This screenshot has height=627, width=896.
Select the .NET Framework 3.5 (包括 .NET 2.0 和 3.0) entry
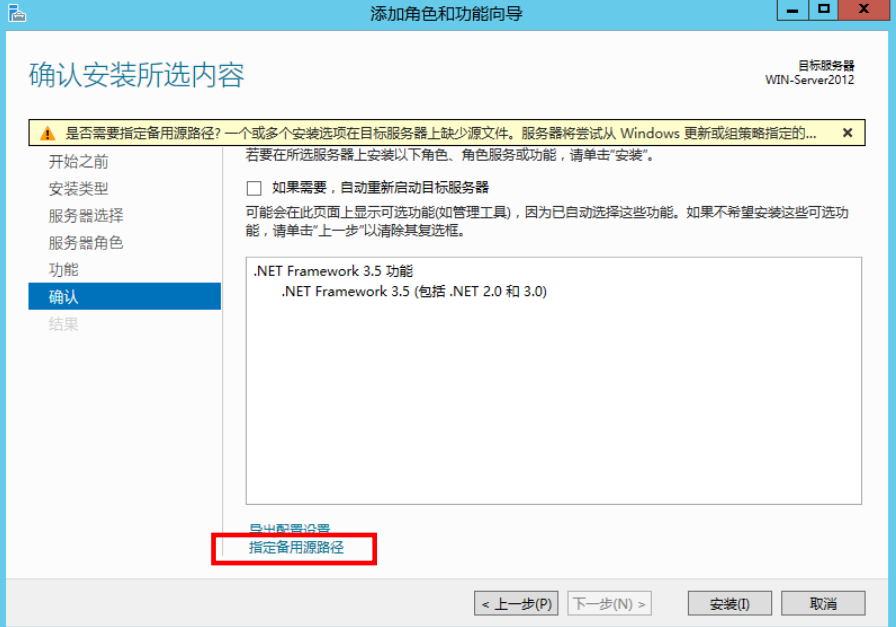click(414, 292)
